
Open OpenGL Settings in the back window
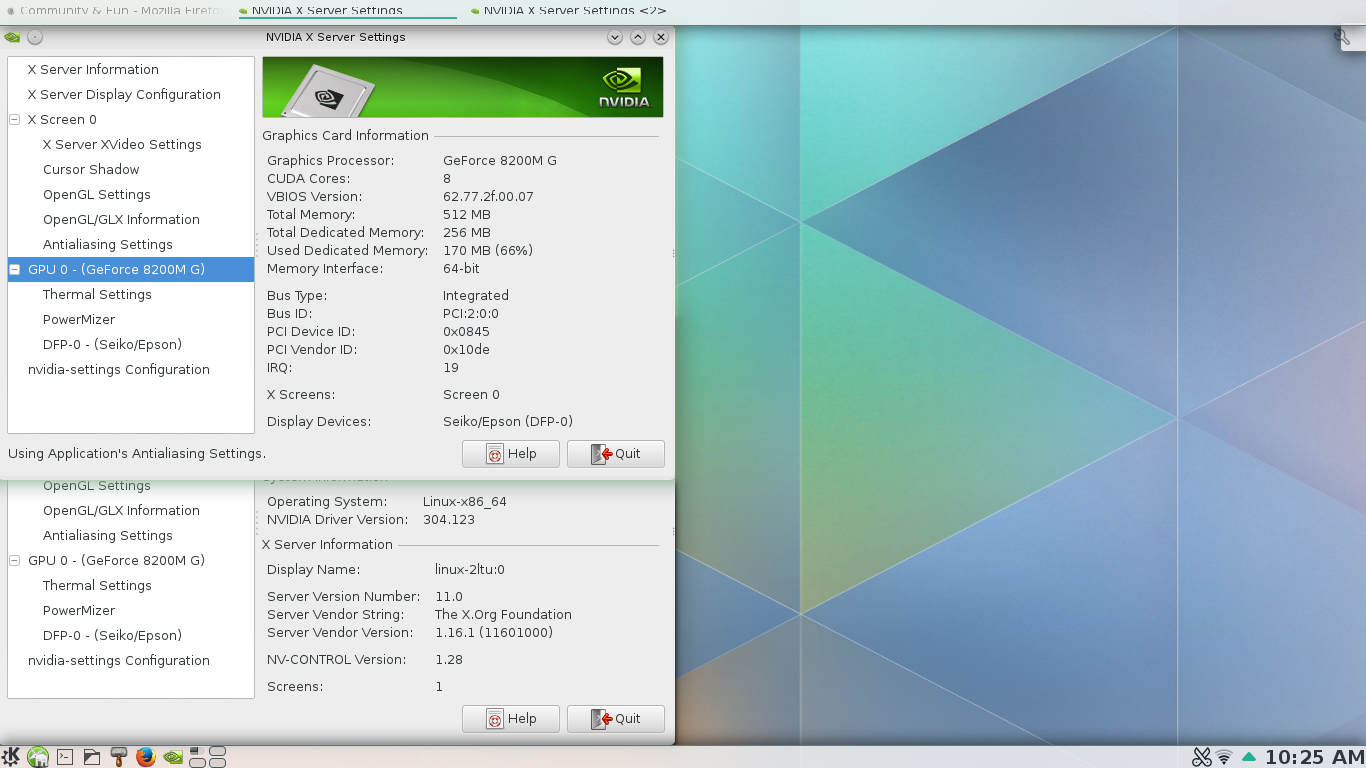(97, 485)
